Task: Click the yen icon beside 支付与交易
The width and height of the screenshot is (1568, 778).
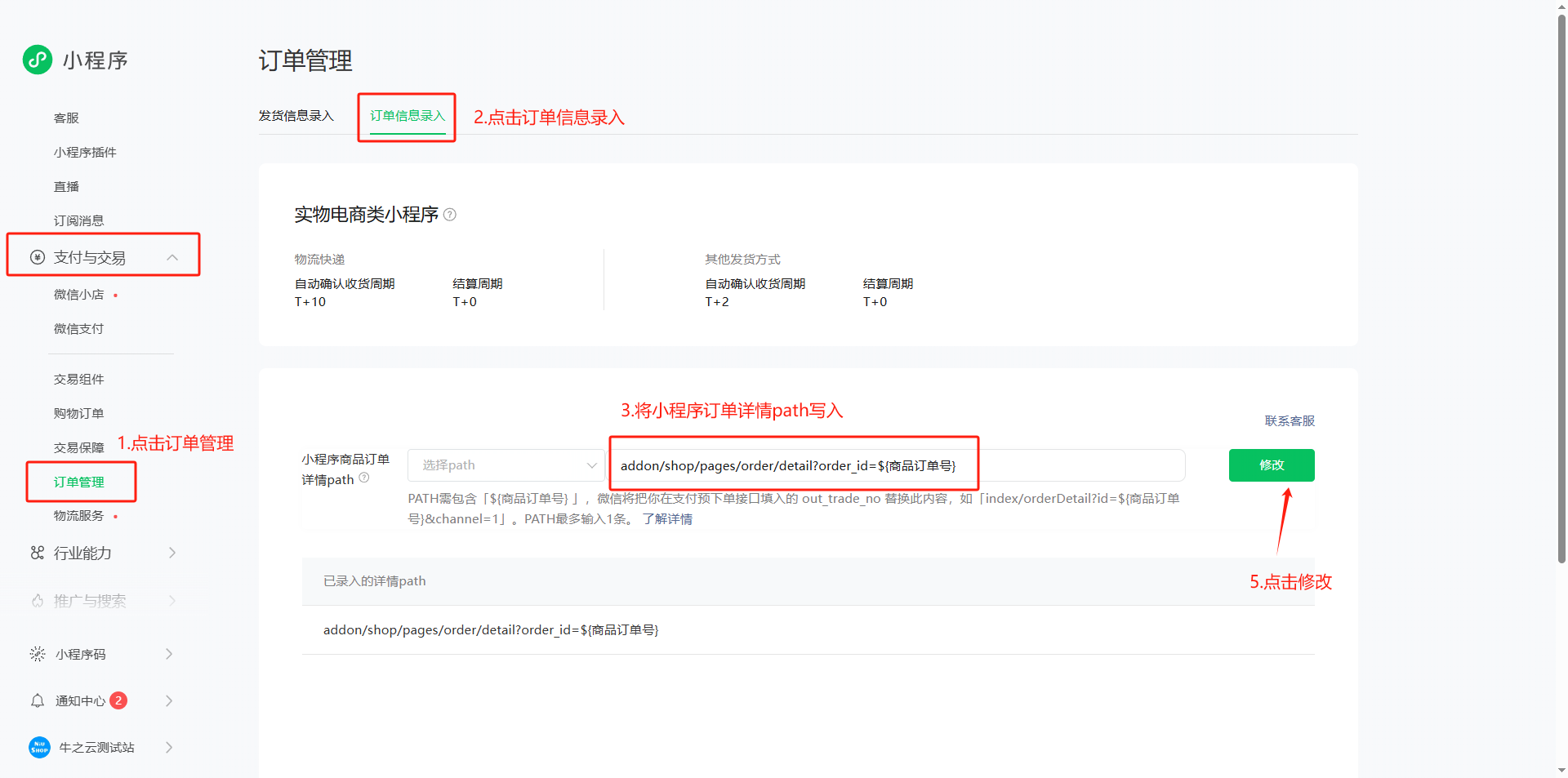Action: (x=38, y=258)
